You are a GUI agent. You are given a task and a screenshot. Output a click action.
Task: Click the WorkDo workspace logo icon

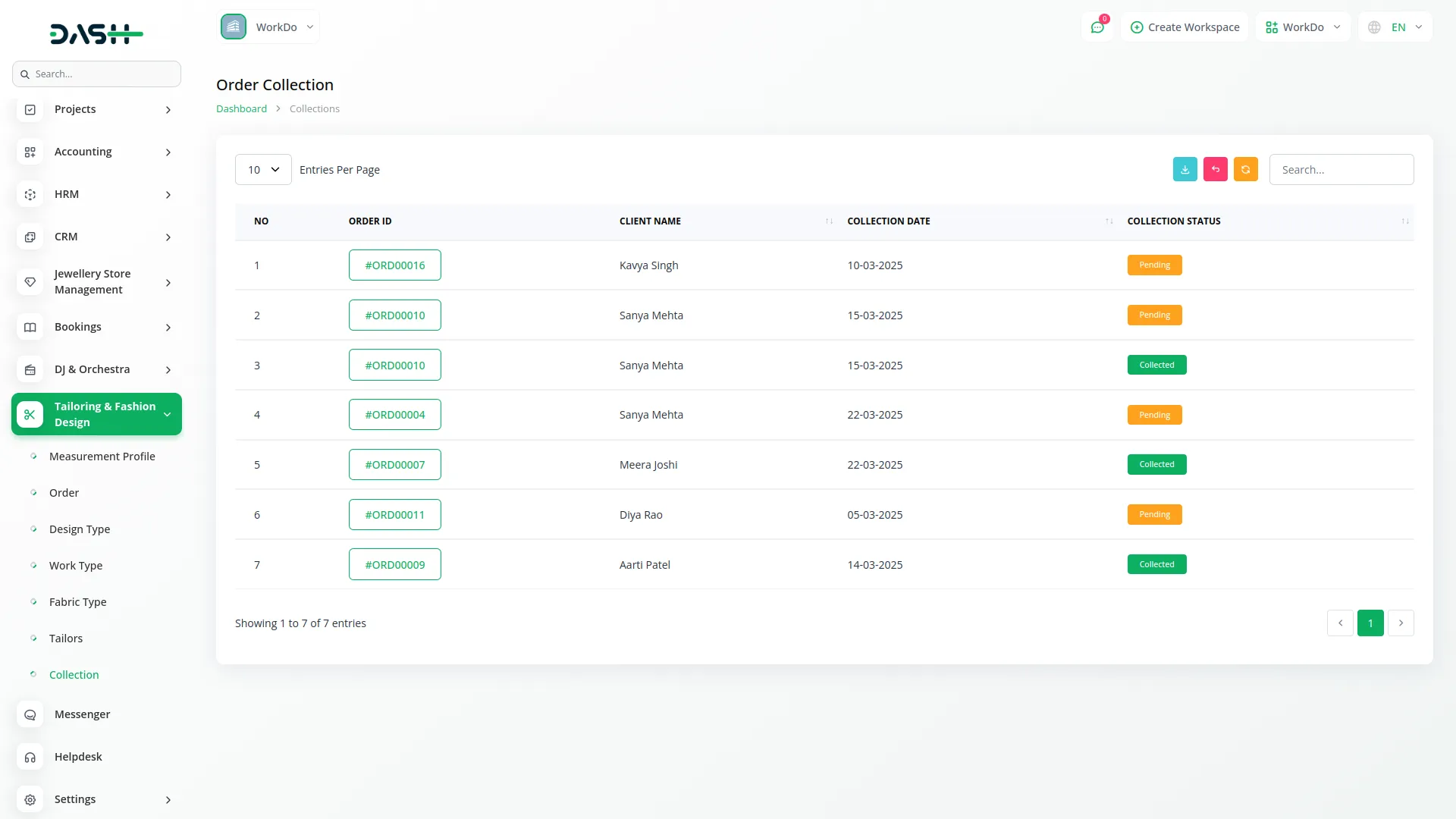pos(234,27)
